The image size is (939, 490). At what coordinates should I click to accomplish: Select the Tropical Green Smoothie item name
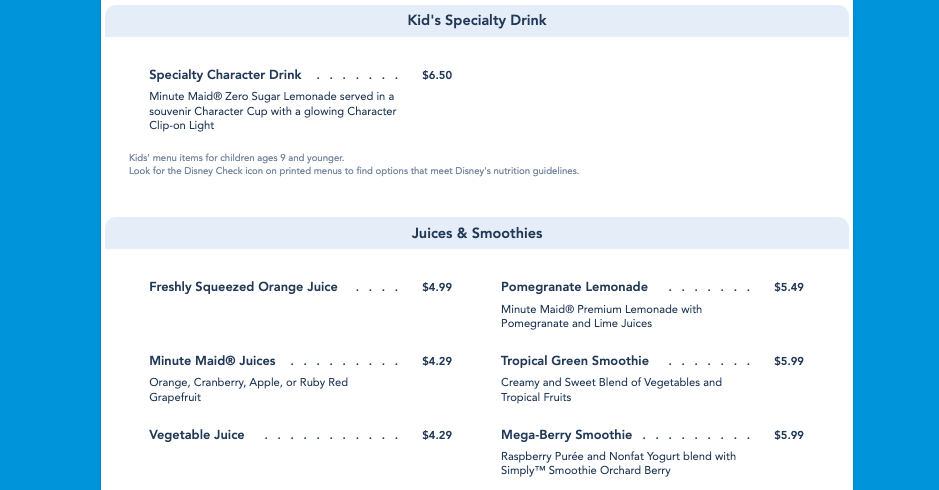point(575,361)
